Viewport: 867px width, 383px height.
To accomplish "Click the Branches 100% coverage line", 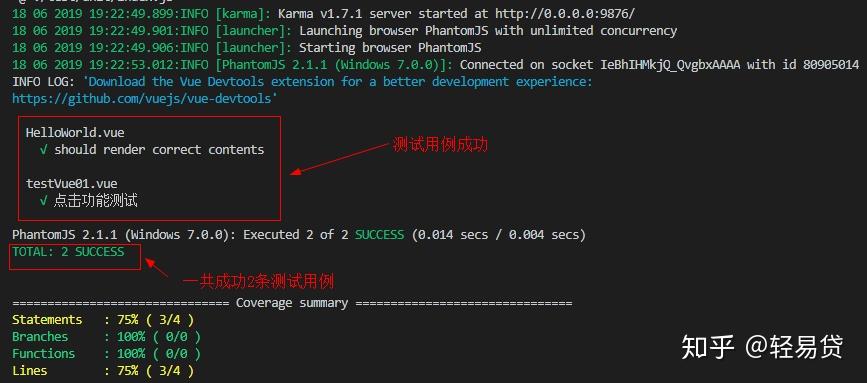I will click(x=107, y=337).
